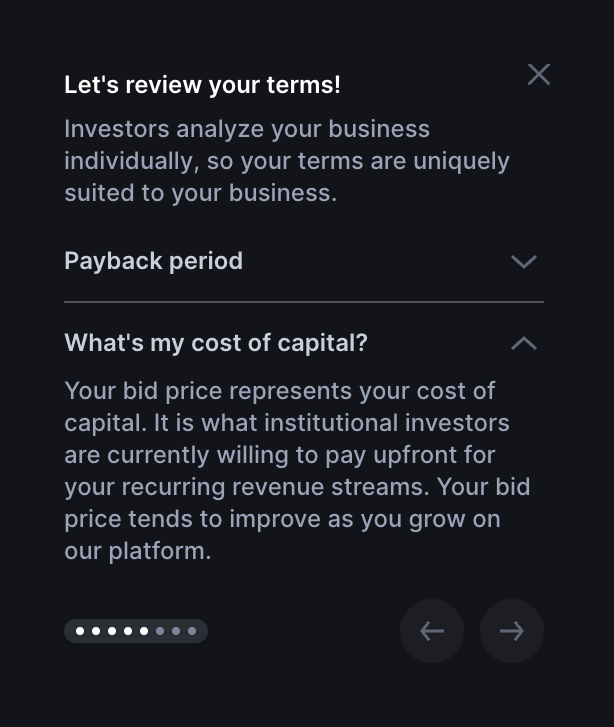Click "What's my cost of capital?" heading
The width and height of the screenshot is (614, 727).
[x=216, y=343]
